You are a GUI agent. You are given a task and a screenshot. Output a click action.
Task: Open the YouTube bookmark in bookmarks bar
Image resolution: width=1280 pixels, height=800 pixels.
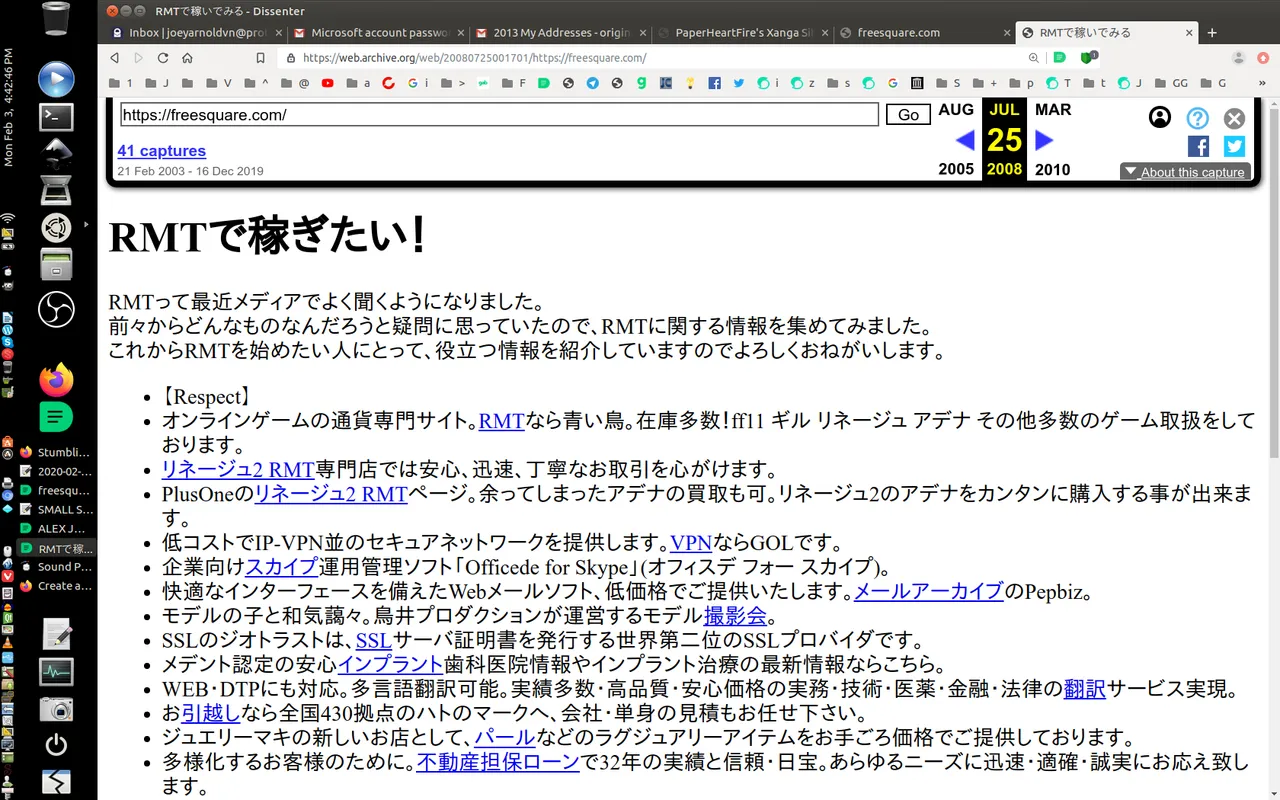[328, 83]
